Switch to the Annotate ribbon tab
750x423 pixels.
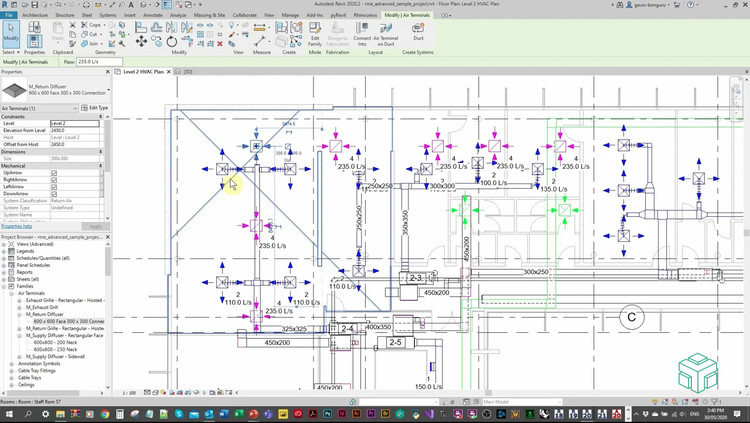[153, 15]
